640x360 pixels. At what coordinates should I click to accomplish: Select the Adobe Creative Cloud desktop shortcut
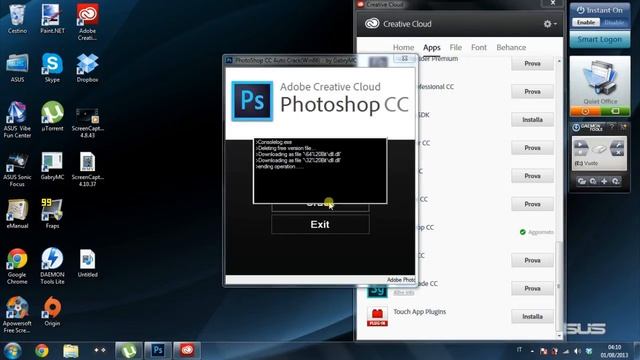coord(87,22)
